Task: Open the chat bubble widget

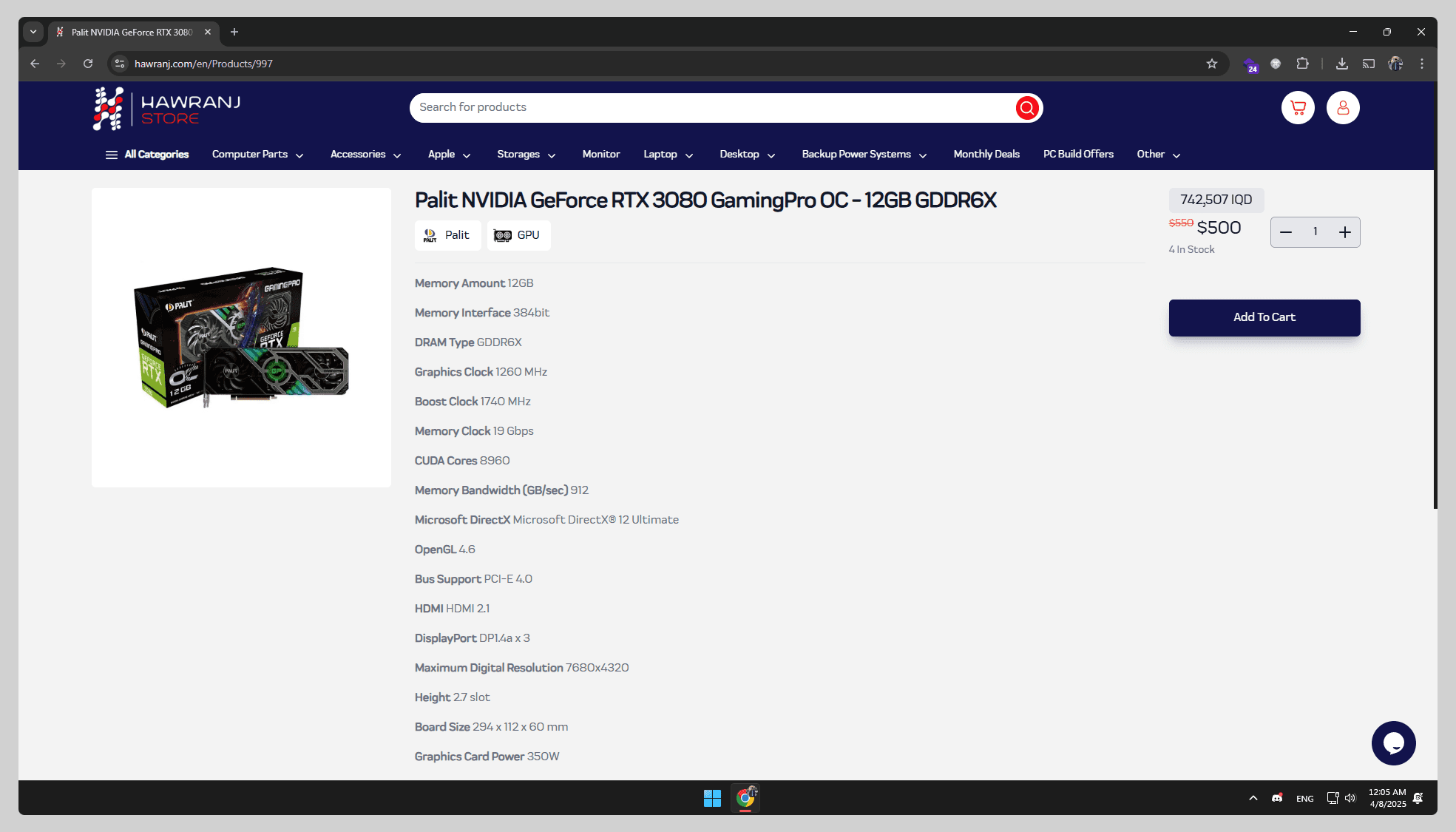Action: pos(1393,743)
